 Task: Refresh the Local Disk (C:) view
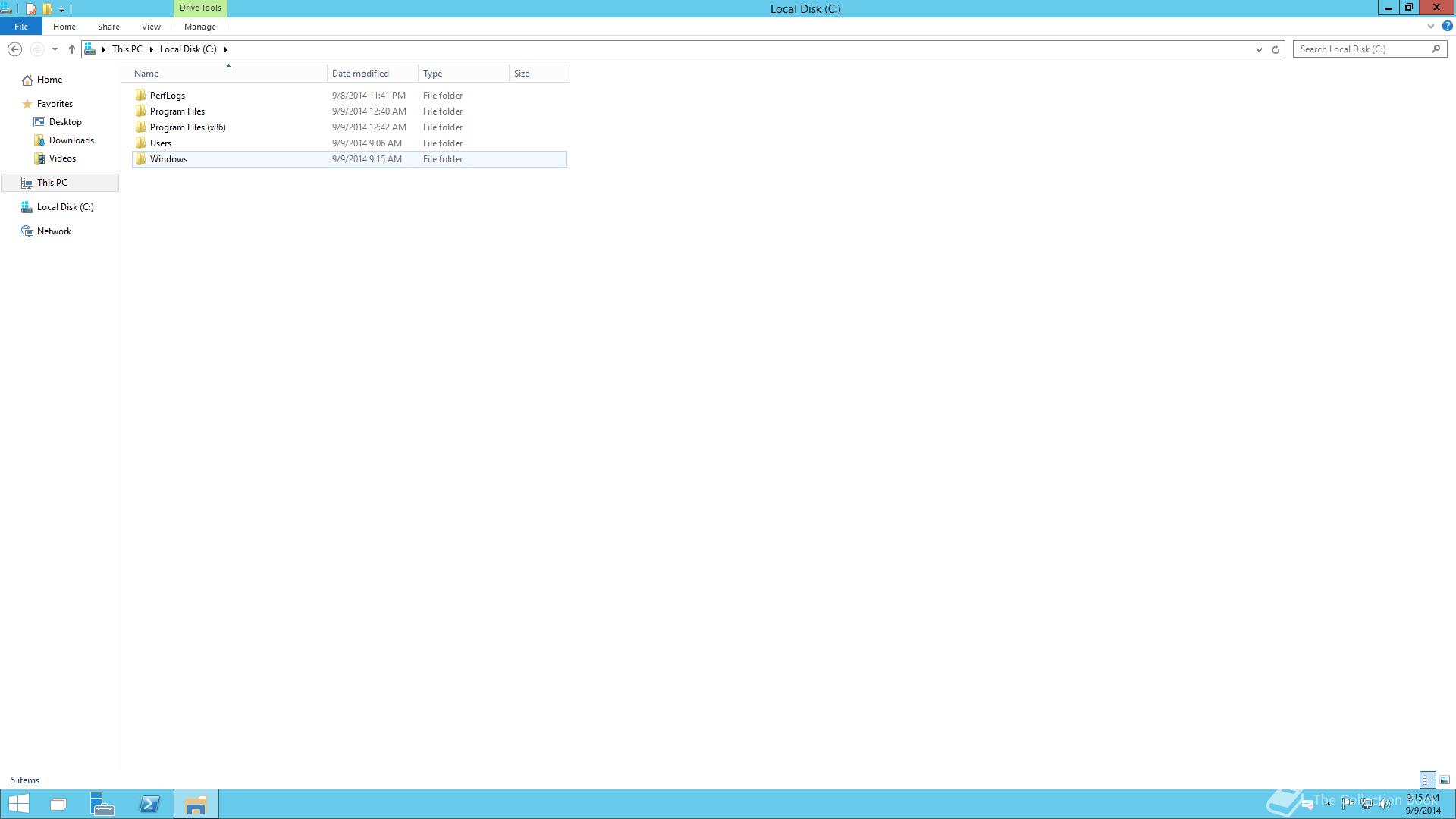pyautogui.click(x=1276, y=49)
